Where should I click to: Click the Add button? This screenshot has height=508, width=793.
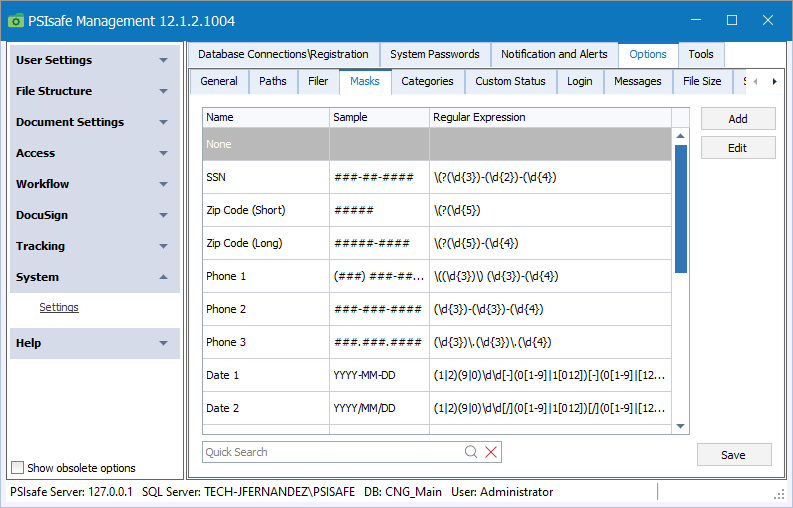tap(738, 119)
